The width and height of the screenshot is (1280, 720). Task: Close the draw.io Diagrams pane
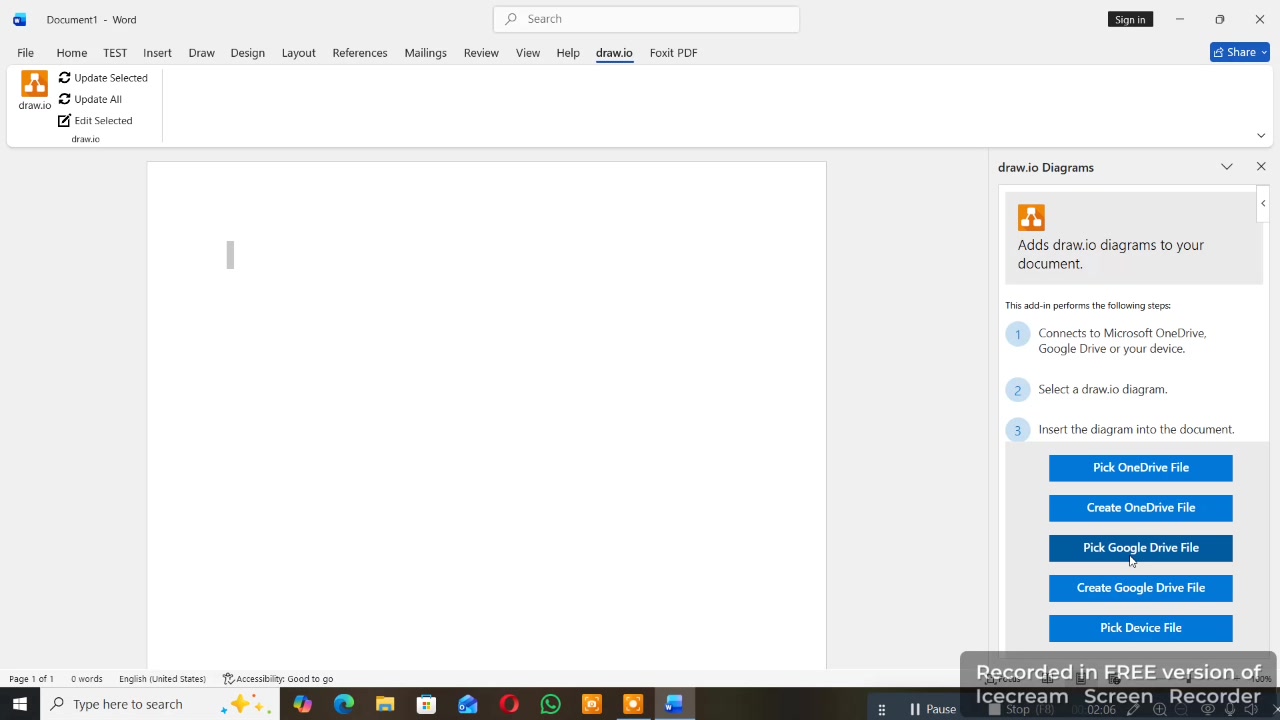1261,167
